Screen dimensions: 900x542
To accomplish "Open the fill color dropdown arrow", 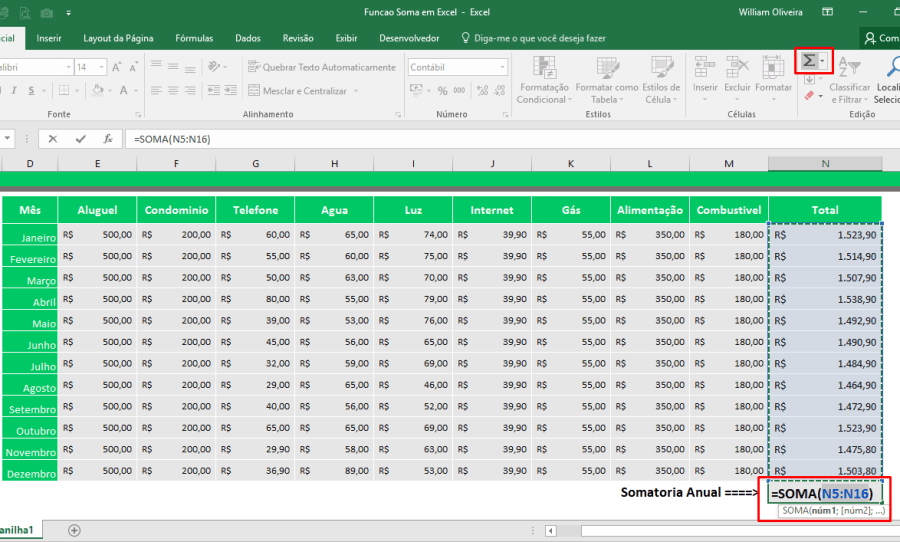I will [x=109, y=91].
